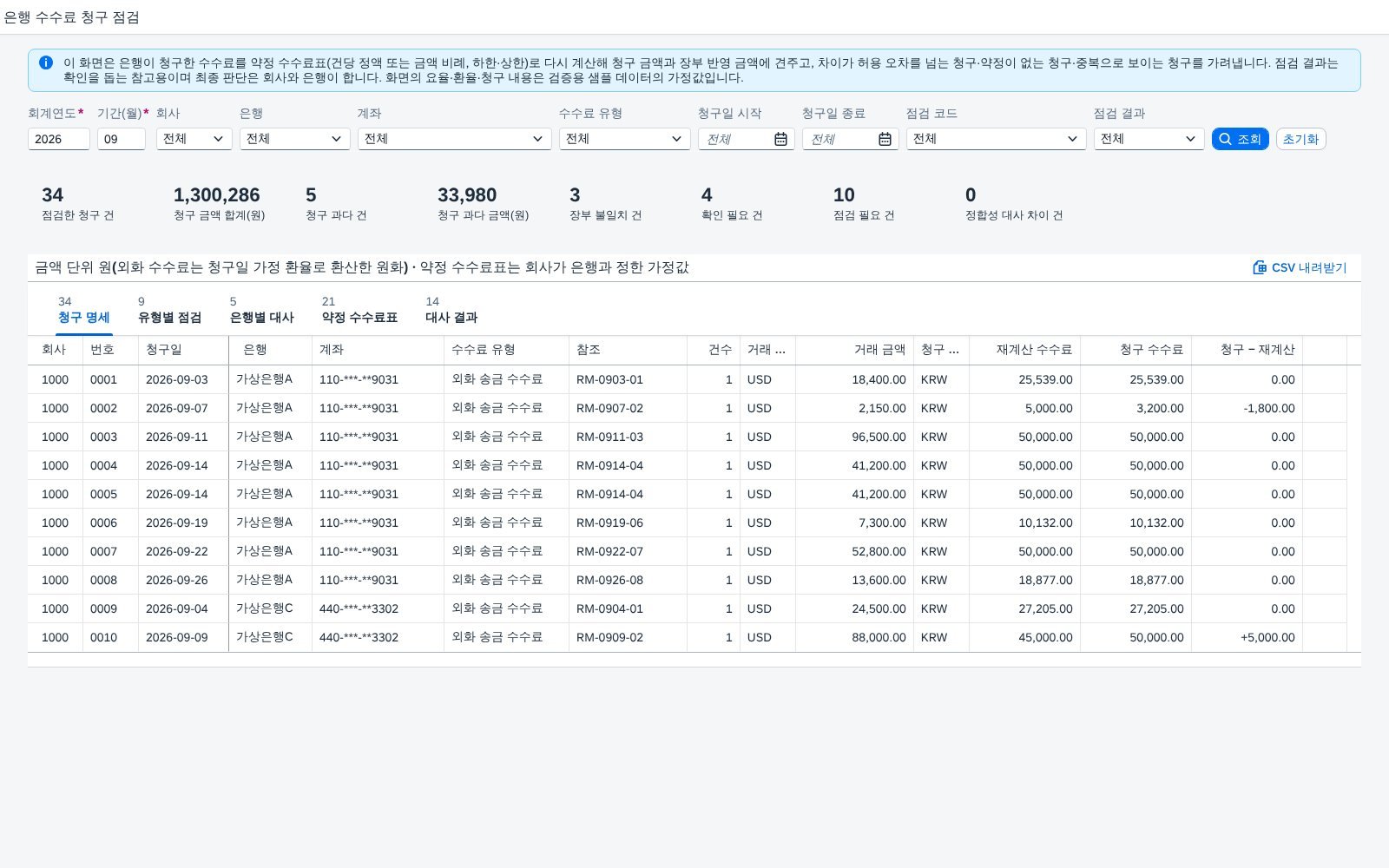The width and height of the screenshot is (1389, 868).
Task: Open calendar picker for 청구일 시작
Action: coord(780,139)
